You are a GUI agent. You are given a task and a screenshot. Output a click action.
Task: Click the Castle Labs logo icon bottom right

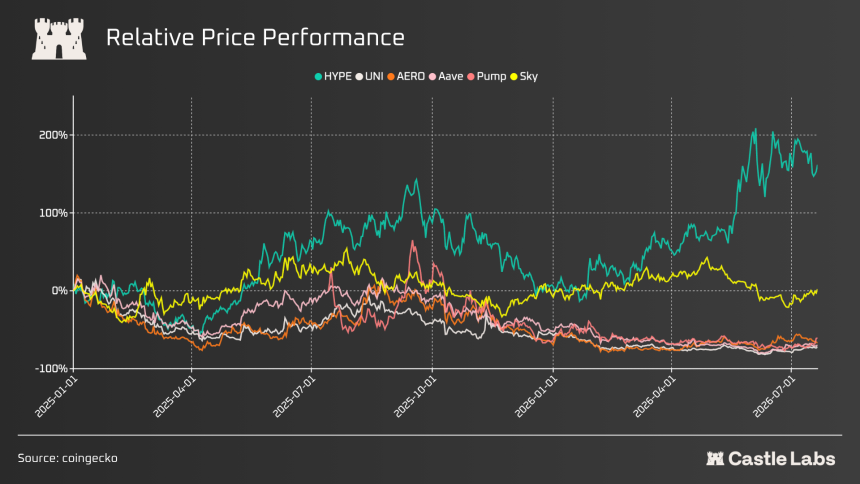point(715,459)
